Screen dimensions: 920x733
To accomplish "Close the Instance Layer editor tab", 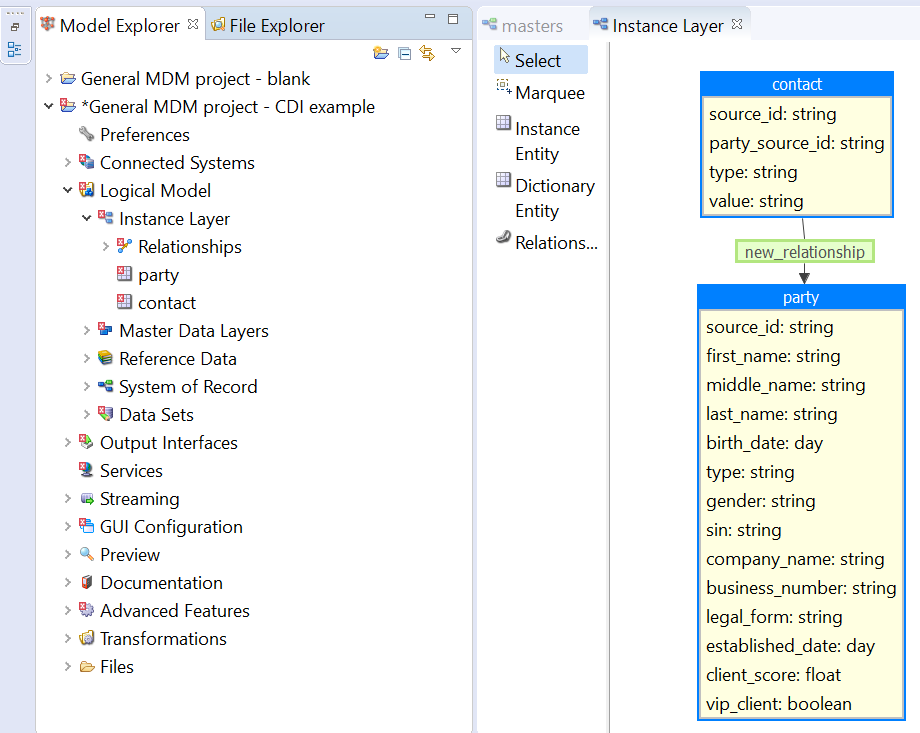I will (x=737, y=24).
